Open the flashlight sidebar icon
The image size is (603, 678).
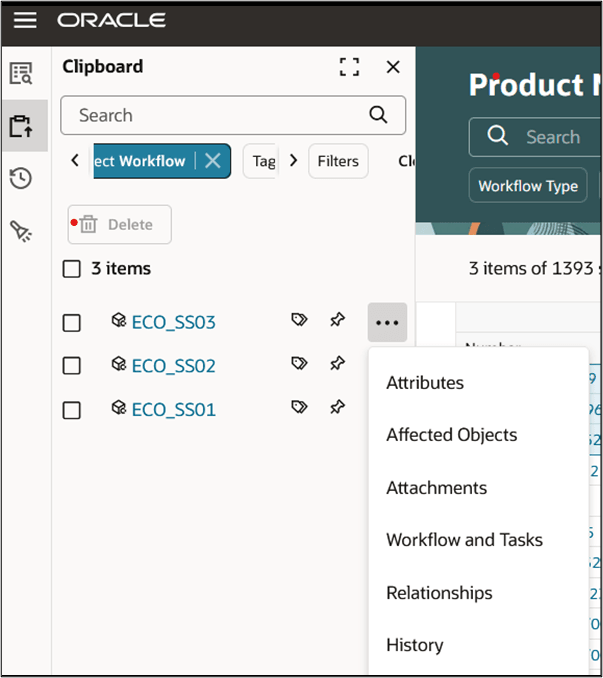tap(21, 231)
